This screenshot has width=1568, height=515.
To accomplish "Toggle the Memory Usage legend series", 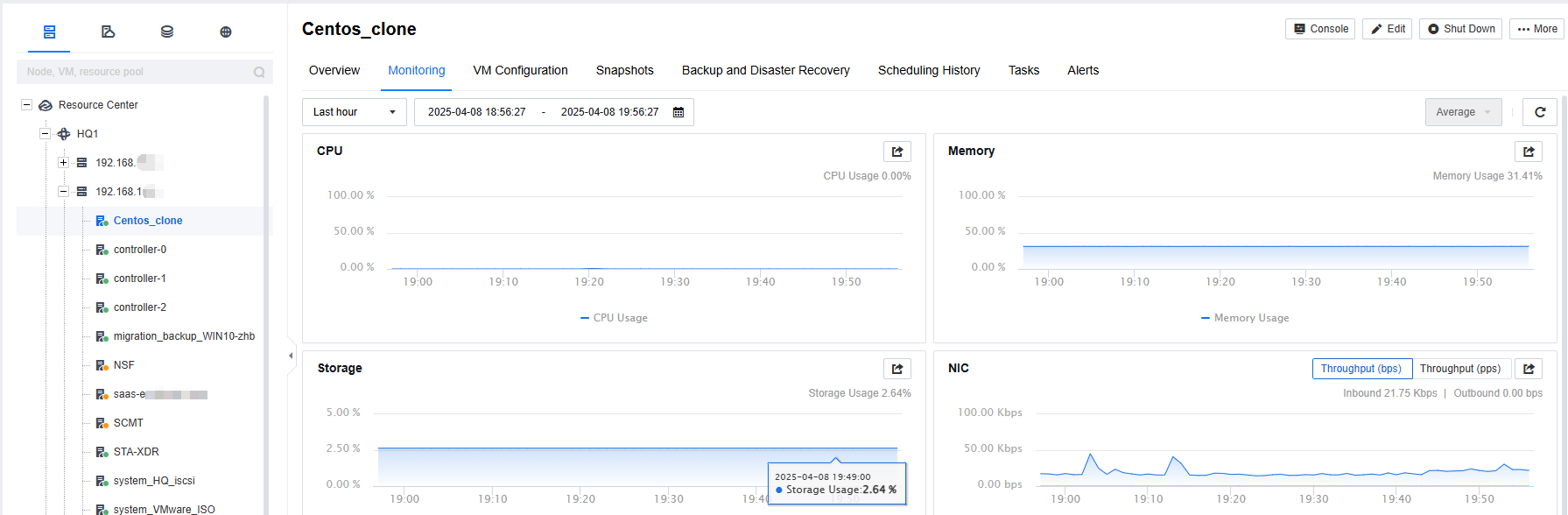I will click(x=1245, y=318).
